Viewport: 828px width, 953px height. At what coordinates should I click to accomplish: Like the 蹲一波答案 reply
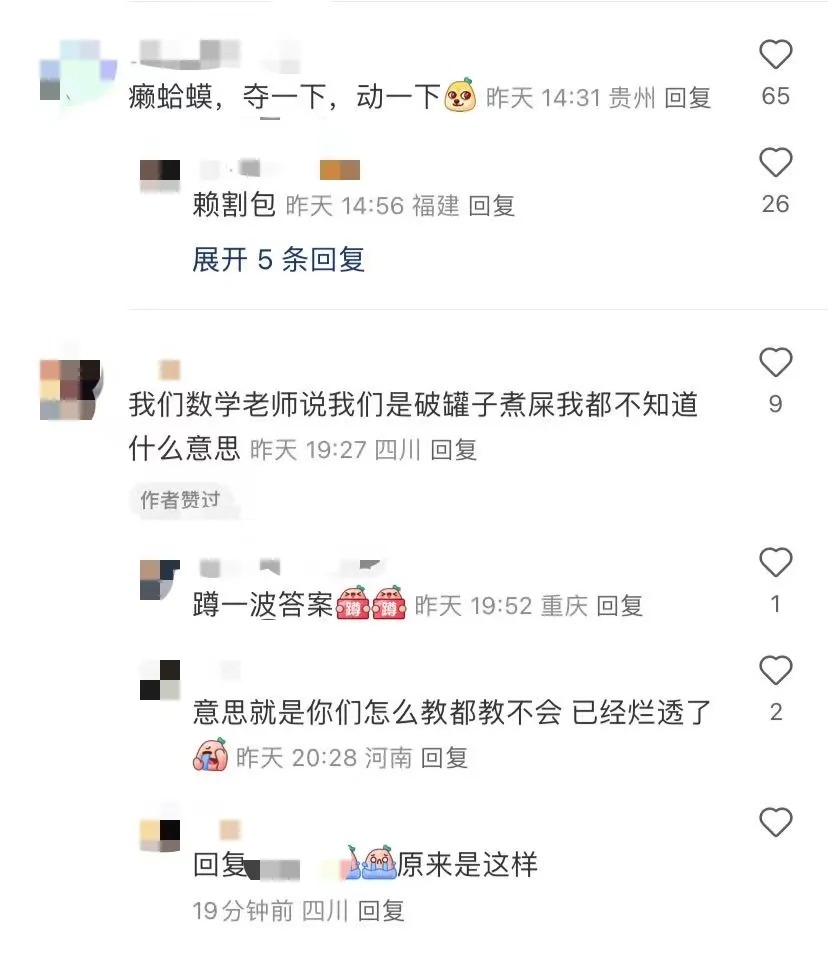tap(776, 562)
